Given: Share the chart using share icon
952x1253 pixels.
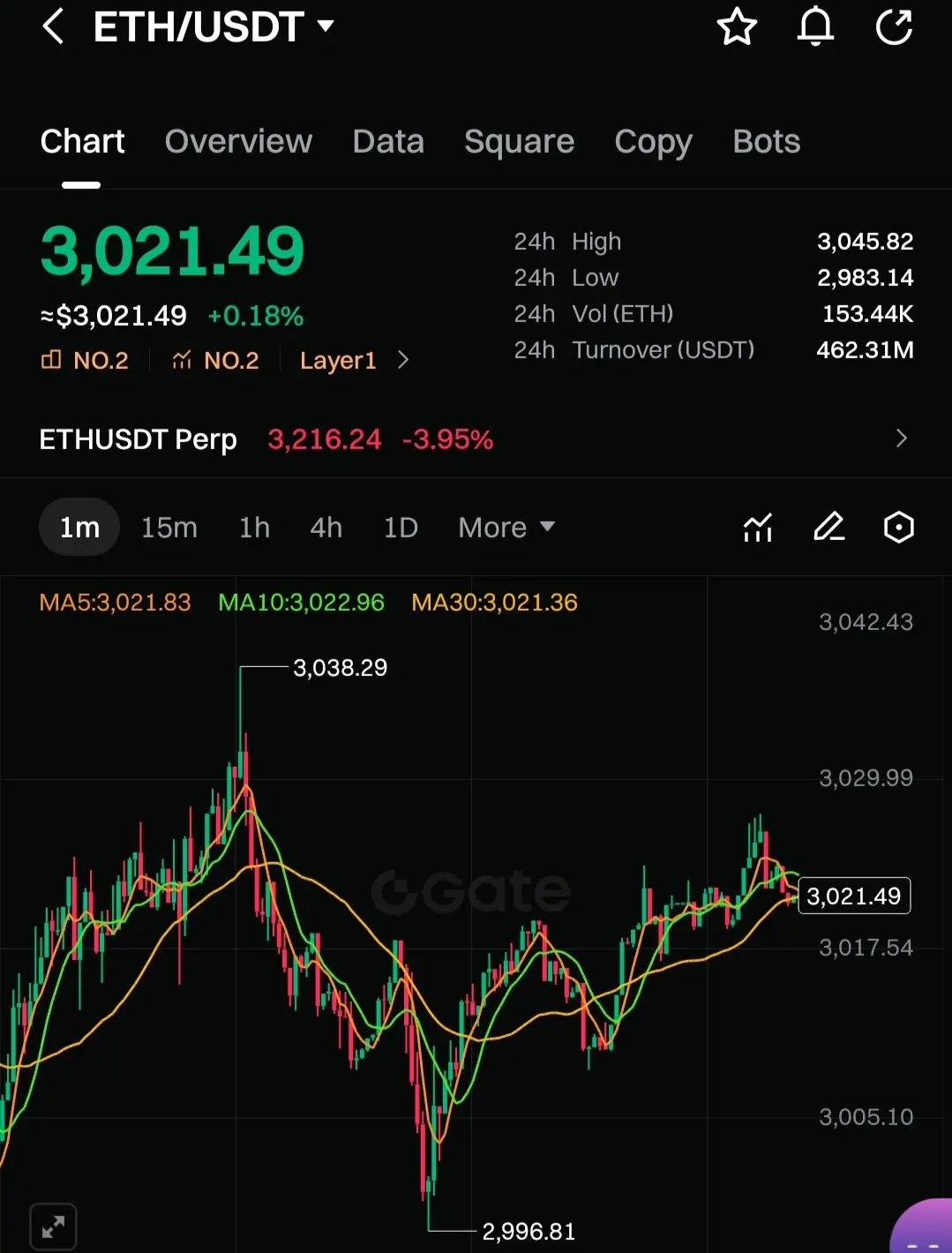Looking at the screenshot, I should [894, 26].
